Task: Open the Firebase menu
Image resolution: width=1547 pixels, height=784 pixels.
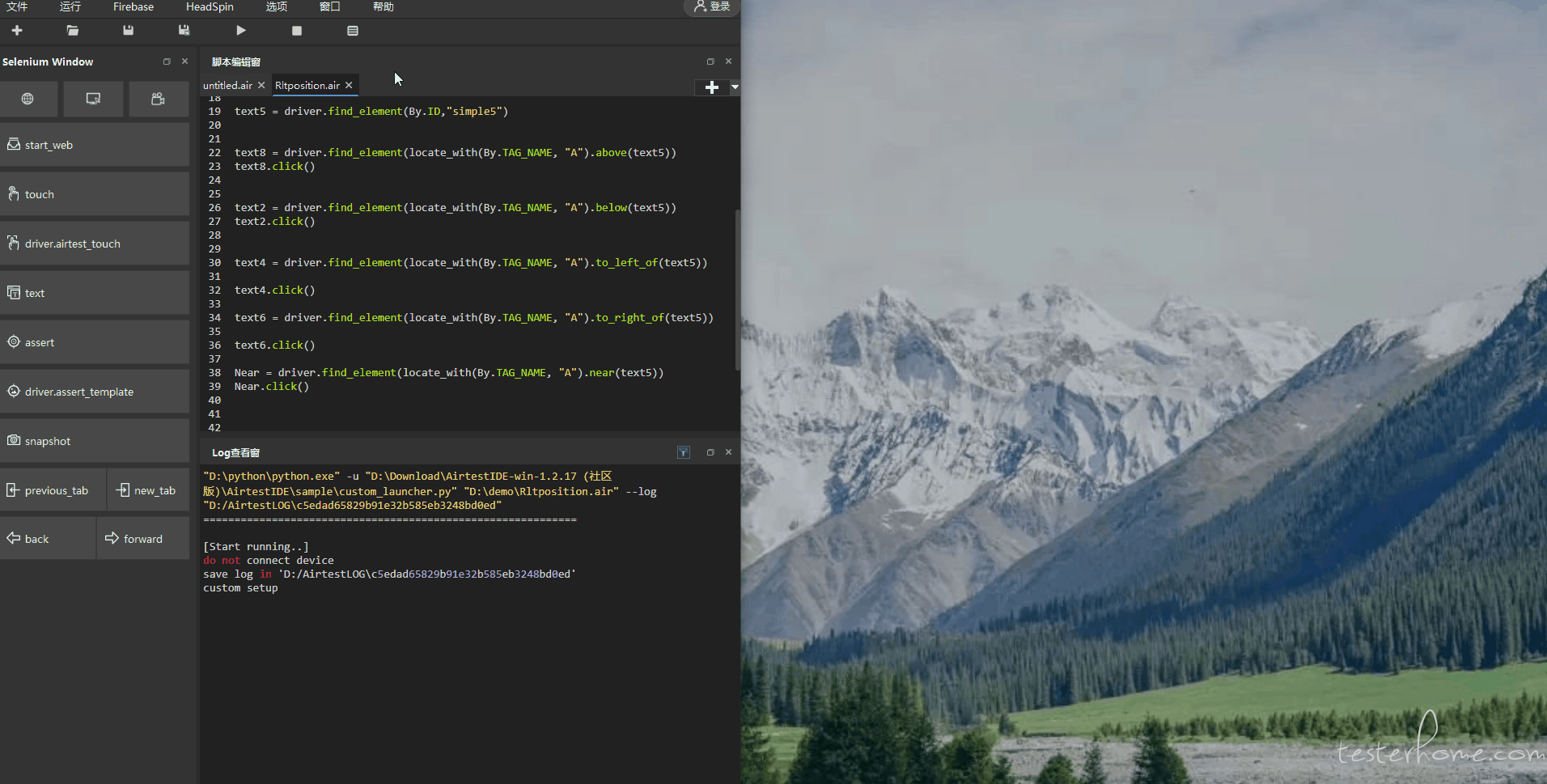Action: click(134, 6)
